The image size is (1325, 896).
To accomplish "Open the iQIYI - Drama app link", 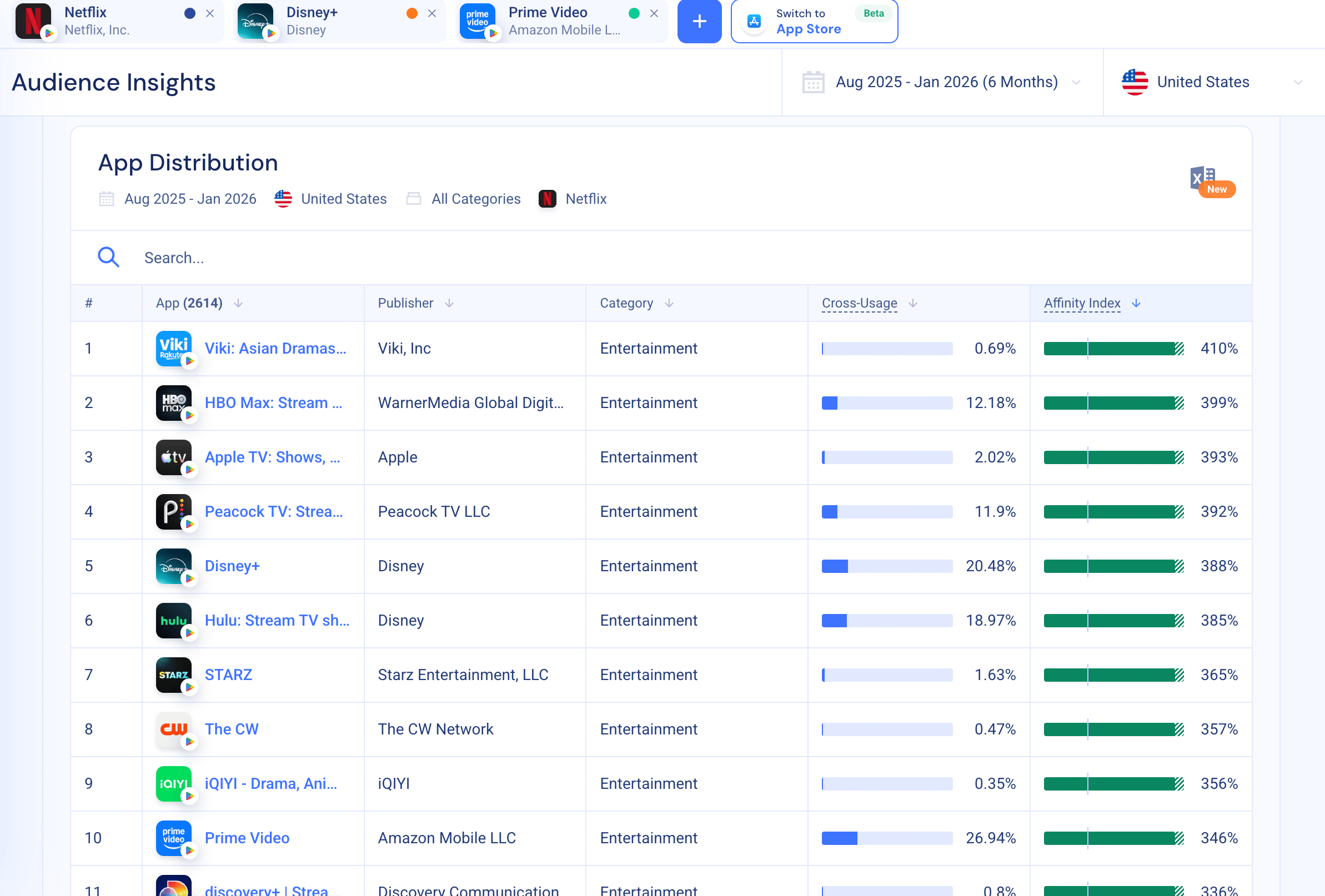I will click(271, 784).
